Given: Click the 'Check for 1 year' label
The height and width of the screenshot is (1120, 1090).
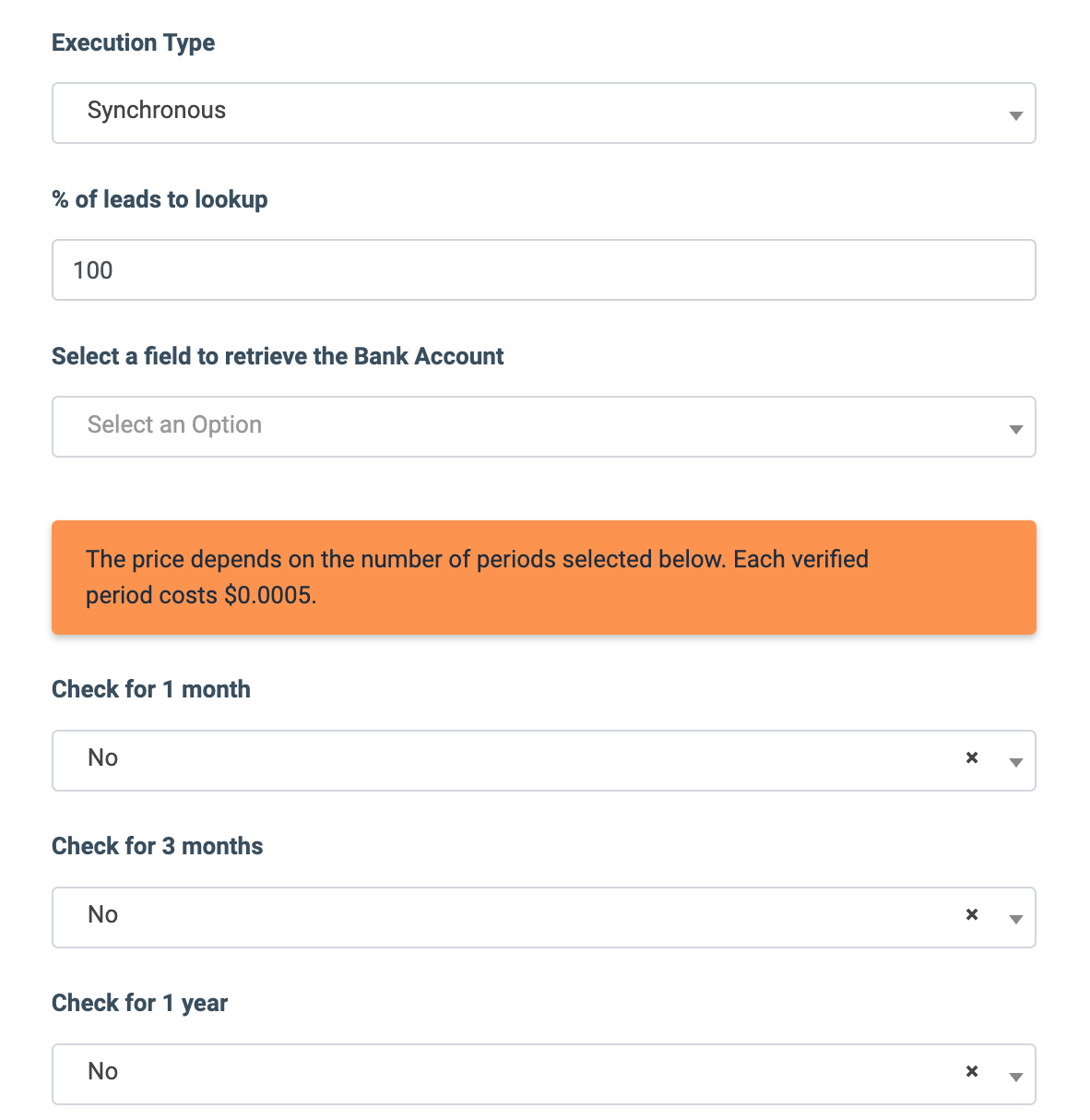Looking at the screenshot, I should click(139, 1004).
